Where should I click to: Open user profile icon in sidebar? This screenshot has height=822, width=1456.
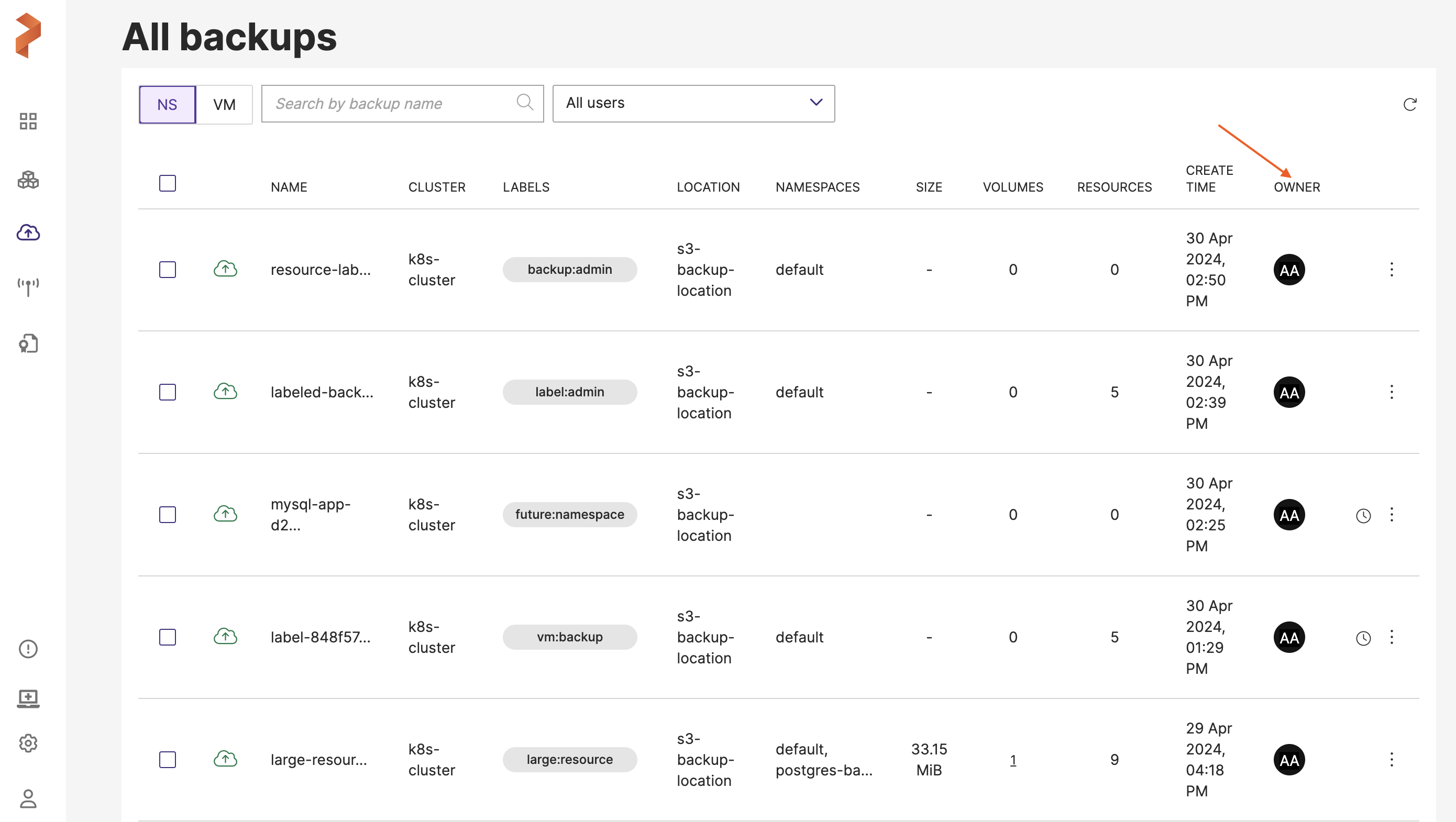(28, 798)
